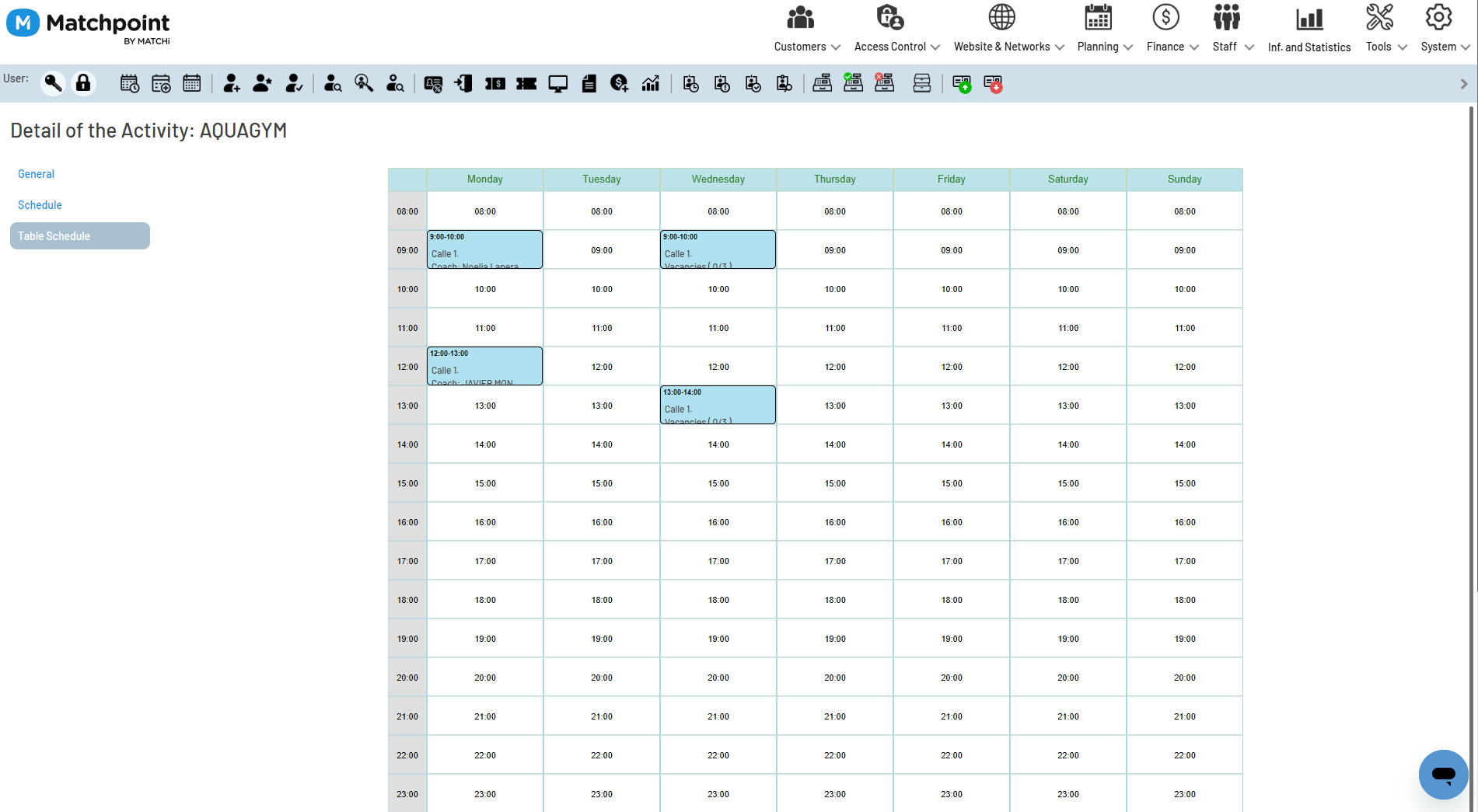Click the page vertical scrollbar
Image resolution: width=1478 pixels, height=812 pixels.
(x=1472, y=350)
